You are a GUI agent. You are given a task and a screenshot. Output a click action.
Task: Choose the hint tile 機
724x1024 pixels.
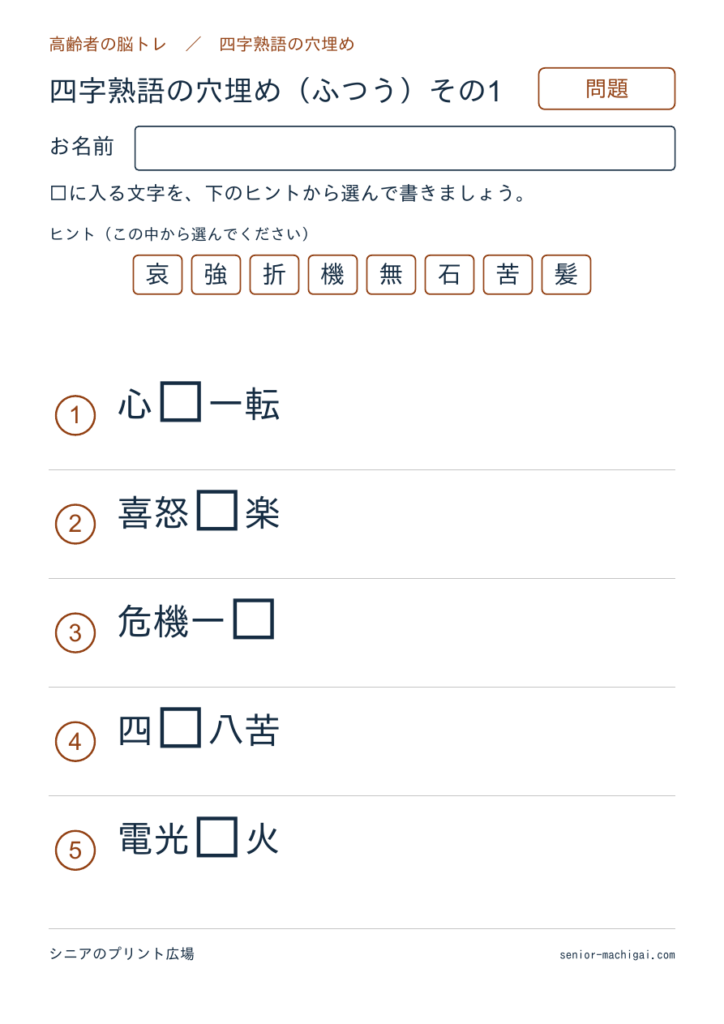tap(333, 275)
